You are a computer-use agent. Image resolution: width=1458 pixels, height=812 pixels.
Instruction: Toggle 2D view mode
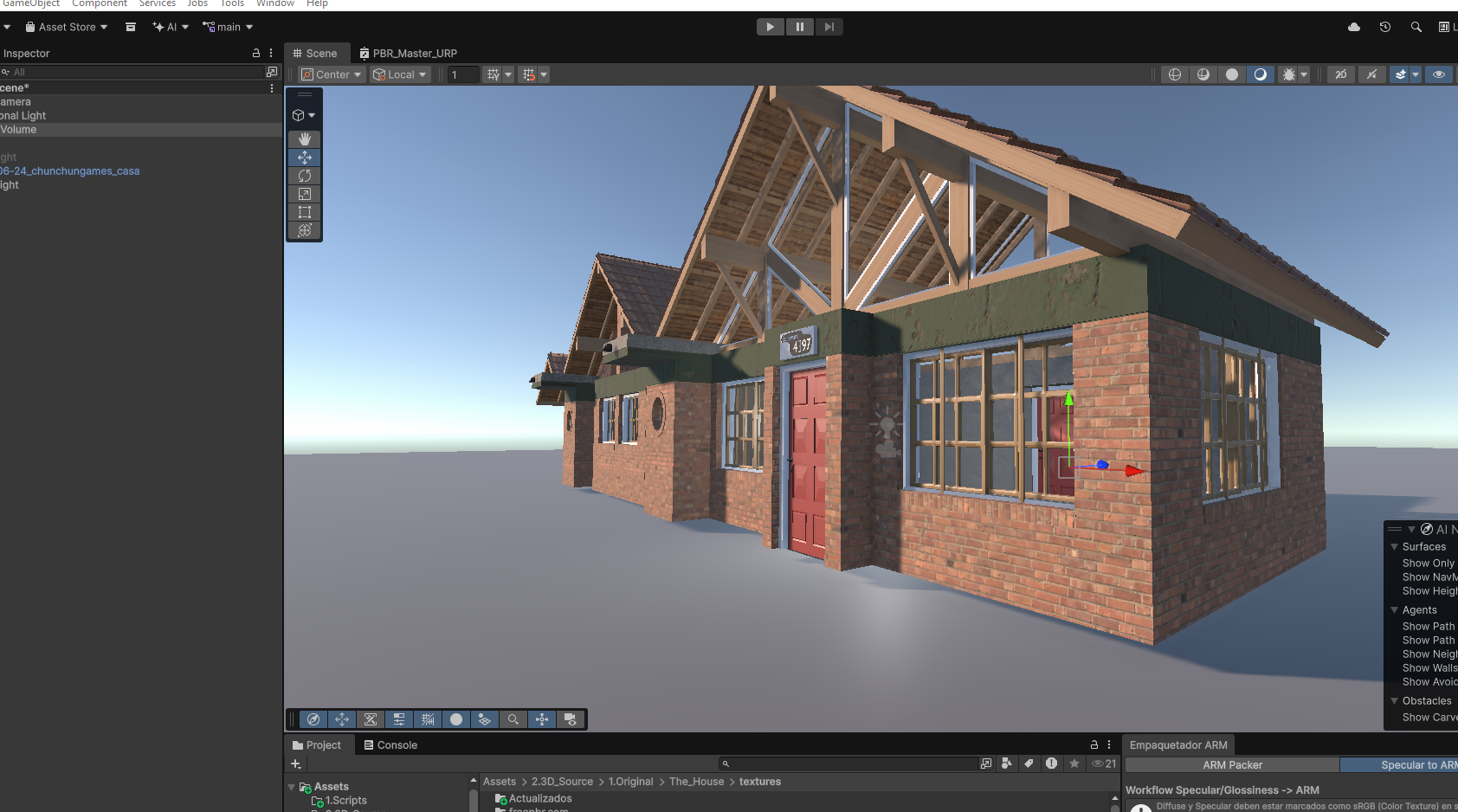(x=1341, y=74)
